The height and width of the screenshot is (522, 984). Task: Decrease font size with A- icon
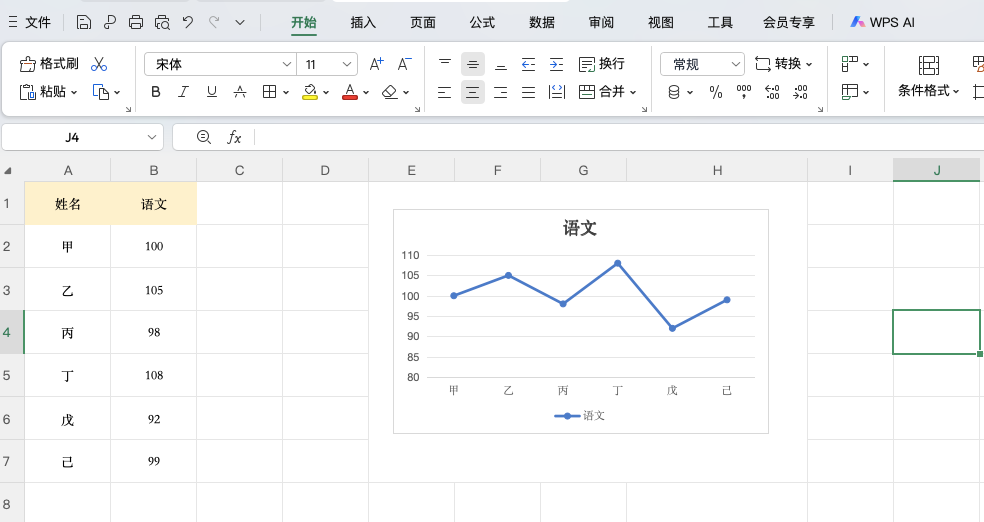pos(405,64)
